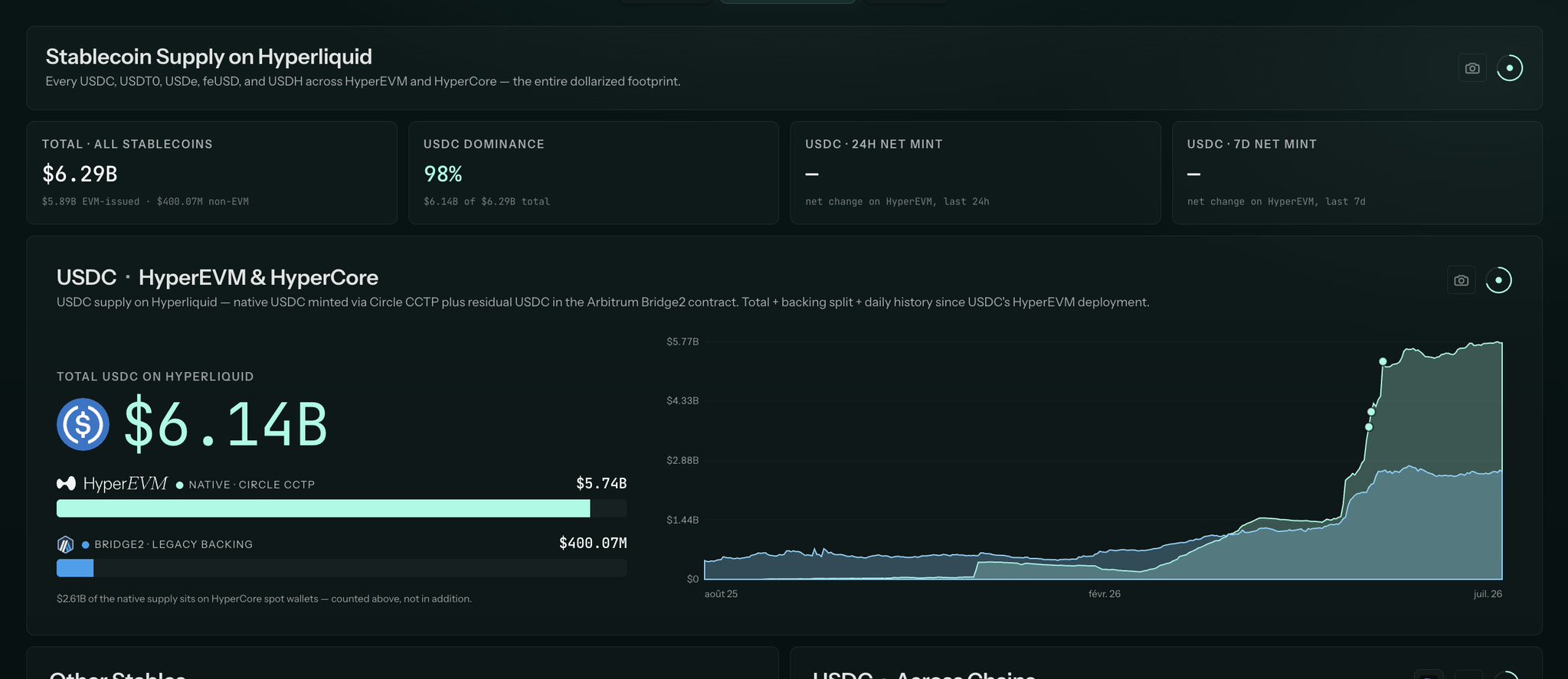The height and width of the screenshot is (679, 1568).
Task: Click the HyperEVM logo icon
Action: [67, 484]
